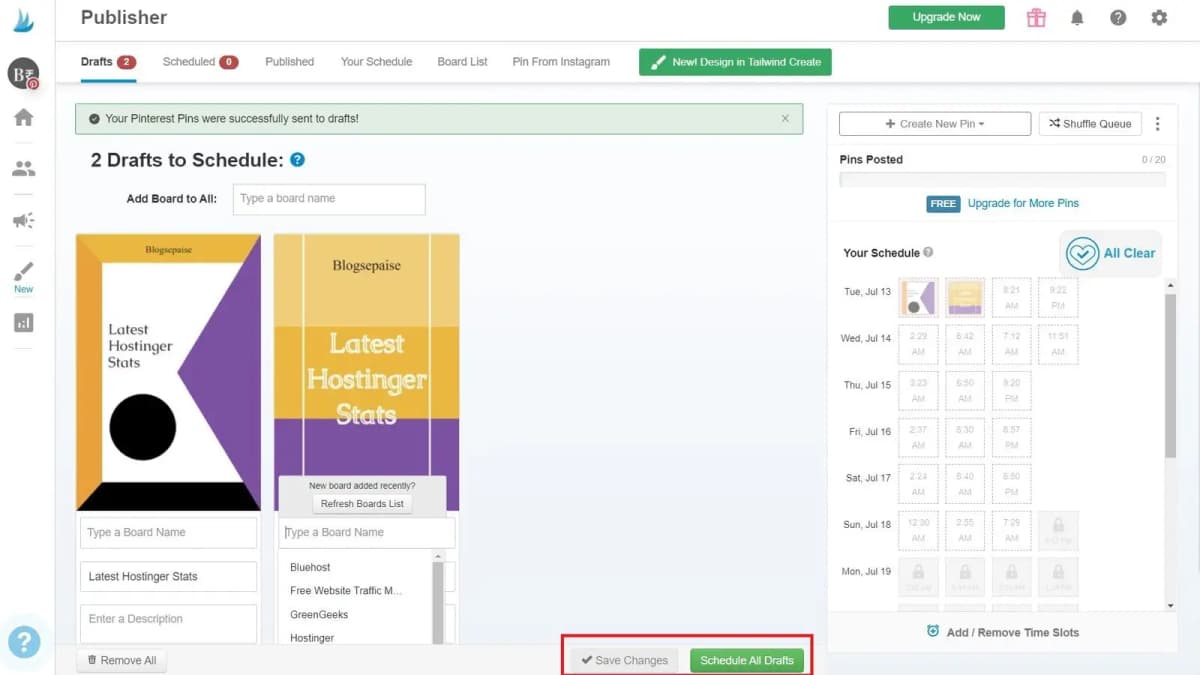Image resolution: width=1200 pixels, height=675 pixels.
Task: Dismiss the success notification banner
Action: [785, 118]
